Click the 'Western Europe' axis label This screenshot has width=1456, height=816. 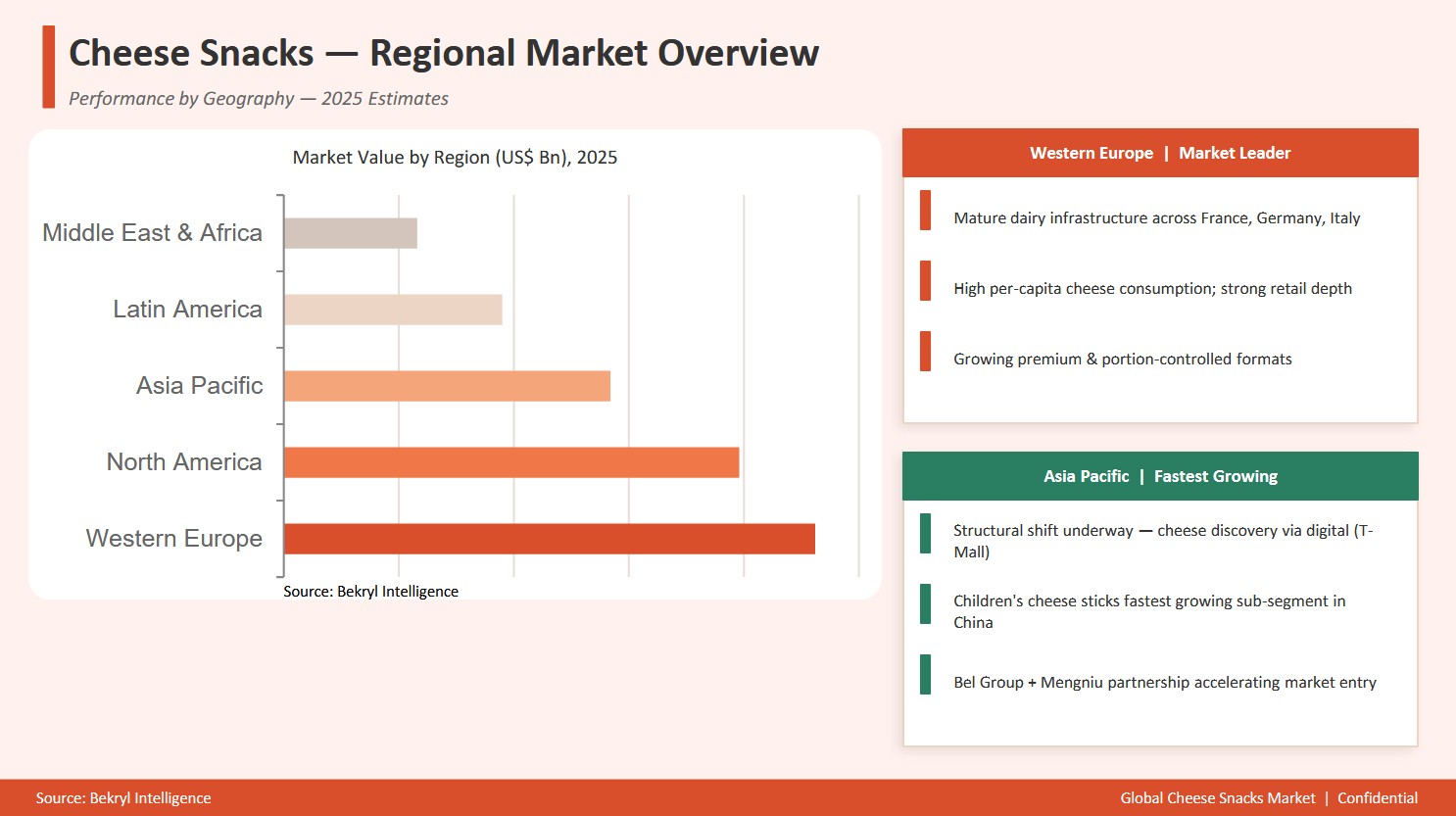(174, 539)
